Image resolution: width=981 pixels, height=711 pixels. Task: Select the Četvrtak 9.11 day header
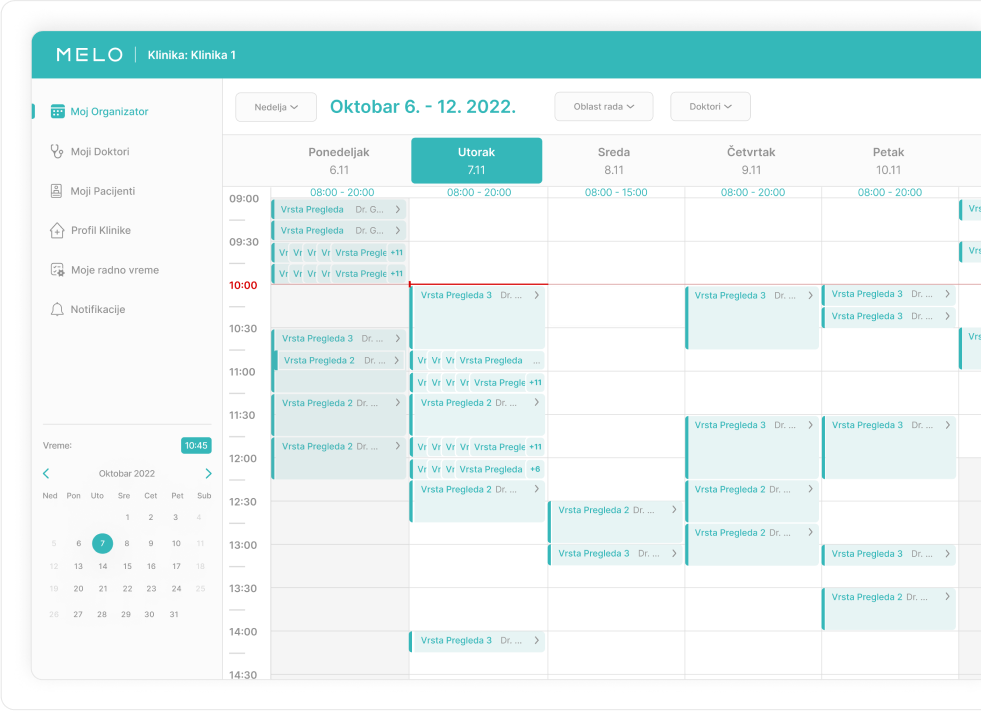751,161
